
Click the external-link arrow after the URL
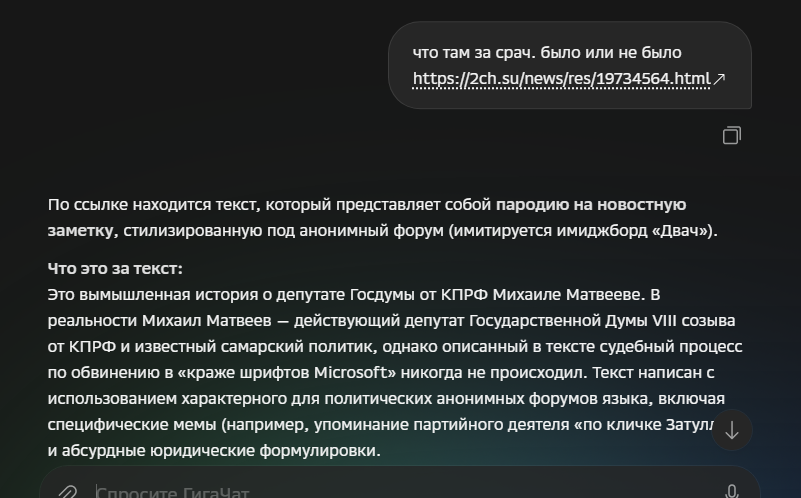(x=719, y=79)
